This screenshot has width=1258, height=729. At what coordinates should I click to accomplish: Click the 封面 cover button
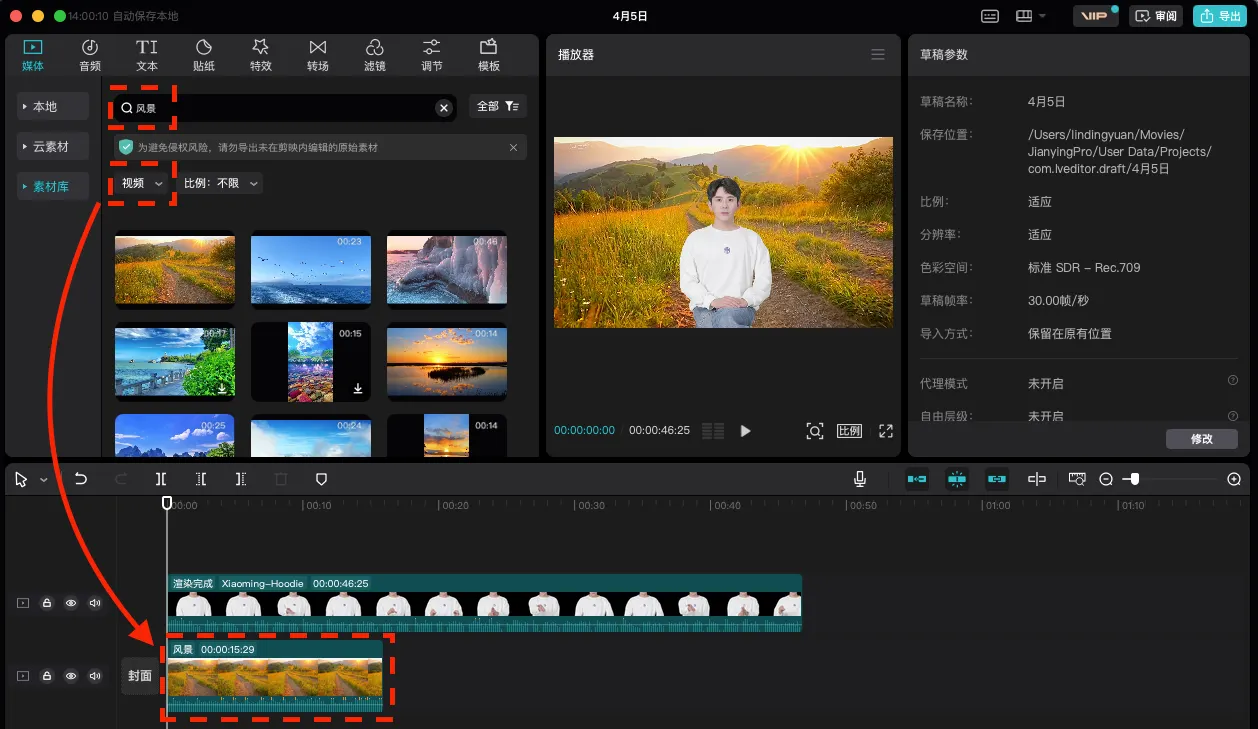pyautogui.click(x=140, y=676)
